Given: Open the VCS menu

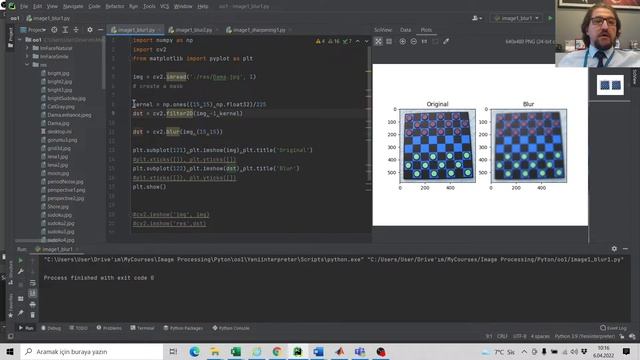Looking at the screenshot, I should 164,6.
